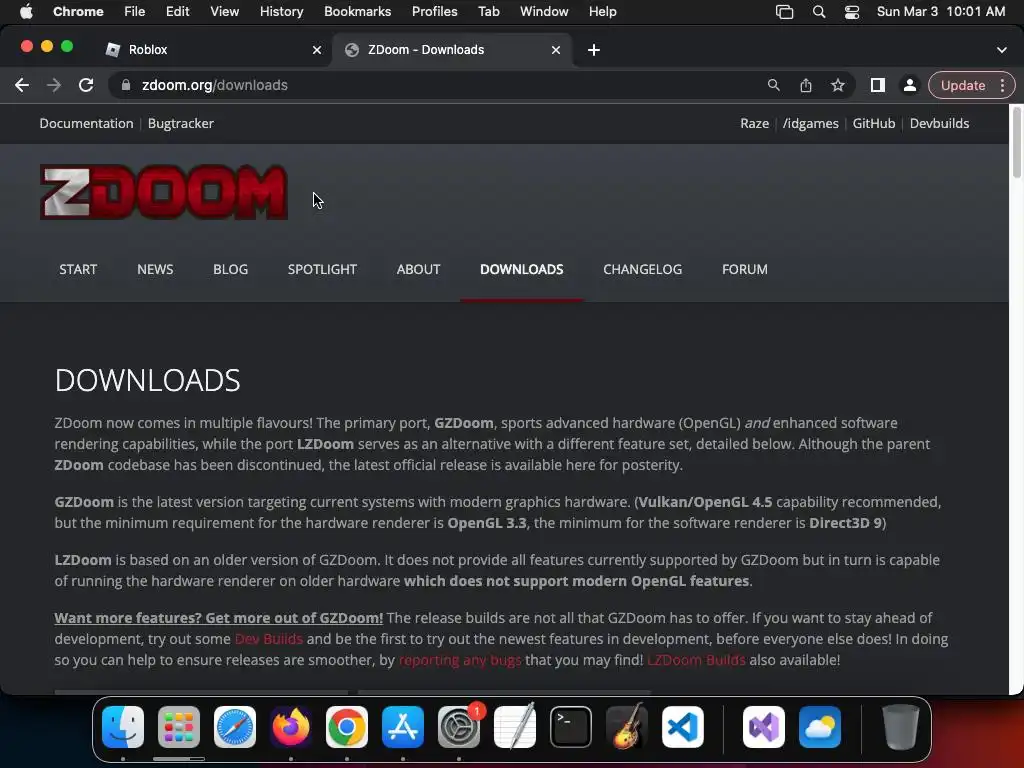
Task: Bookmark this page with star icon
Action: coord(838,85)
